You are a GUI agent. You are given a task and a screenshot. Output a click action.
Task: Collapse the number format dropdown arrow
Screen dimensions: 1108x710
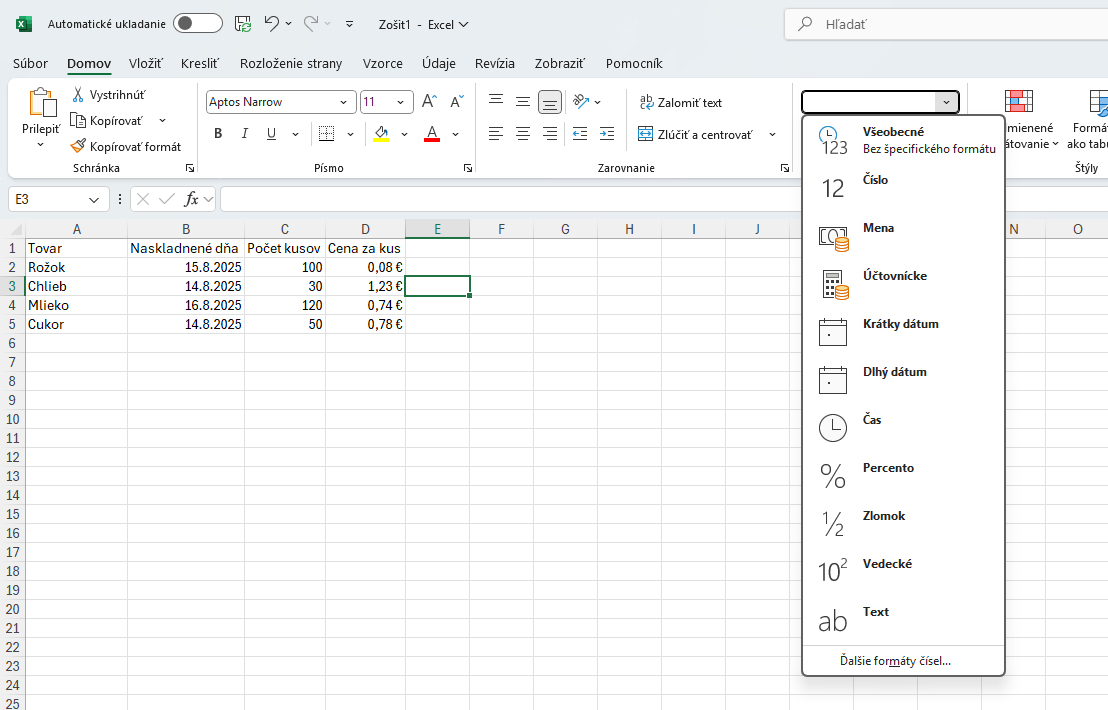pos(946,102)
